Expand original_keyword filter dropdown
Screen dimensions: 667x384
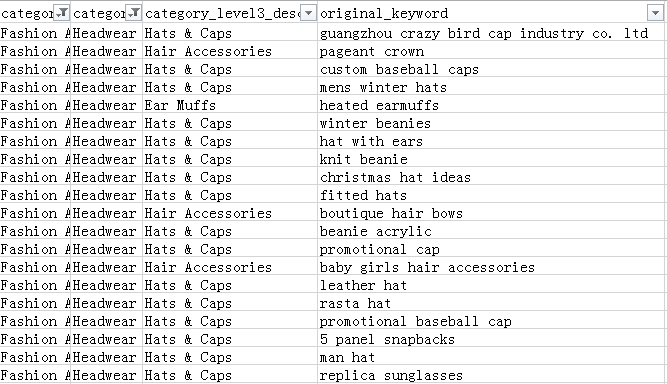pyautogui.click(x=655, y=13)
